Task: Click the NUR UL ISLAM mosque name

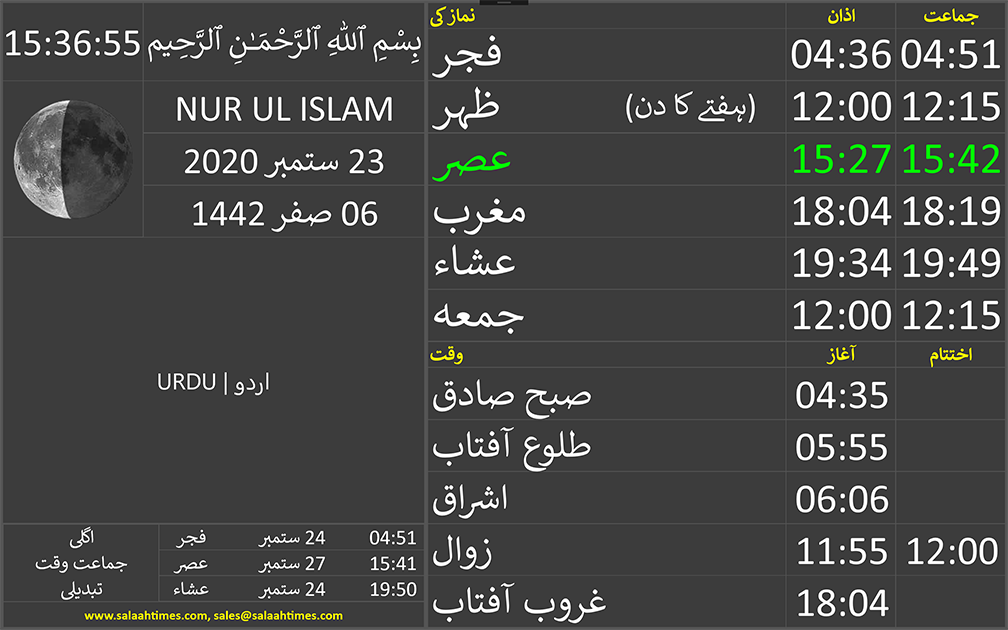Action: point(284,109)
